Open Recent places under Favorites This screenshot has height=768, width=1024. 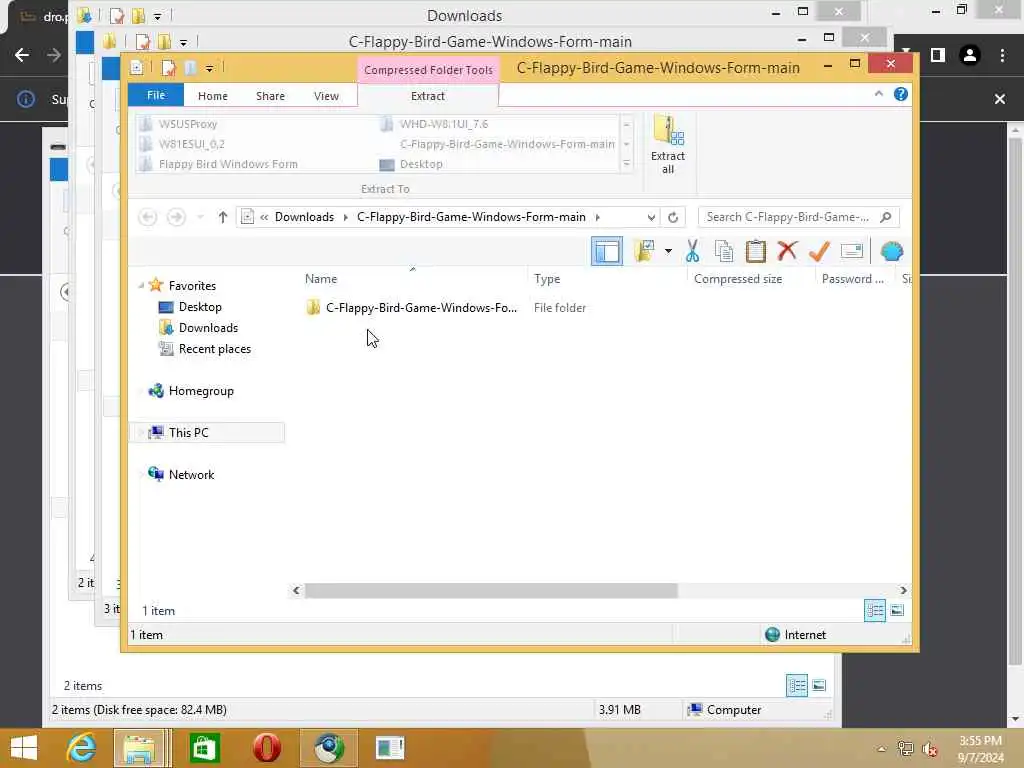(x=215, y=349)
